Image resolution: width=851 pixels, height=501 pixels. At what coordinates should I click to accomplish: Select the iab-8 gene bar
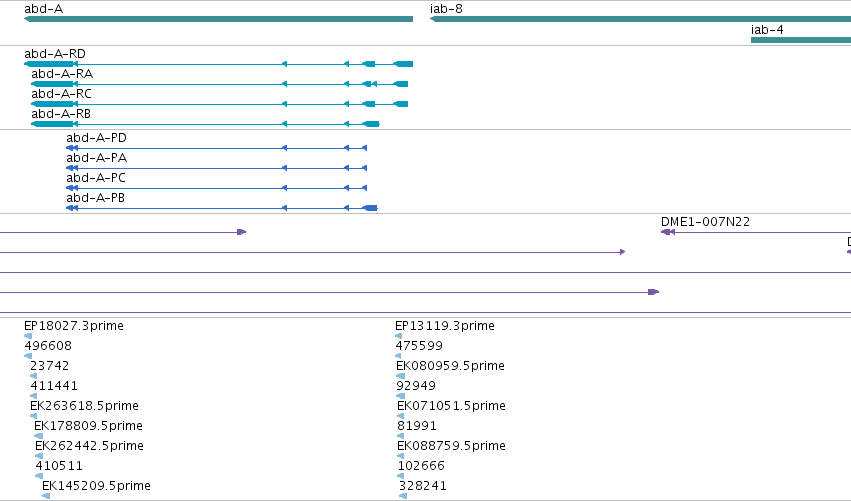point(640,19)
